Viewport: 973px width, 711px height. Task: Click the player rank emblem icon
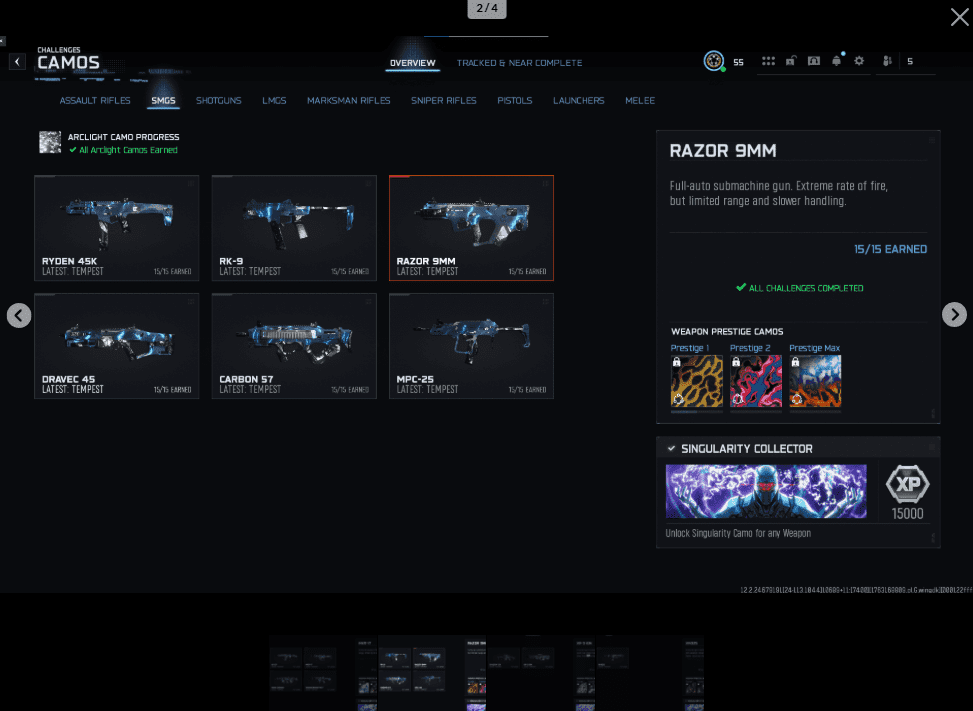(x=714, y=61)
